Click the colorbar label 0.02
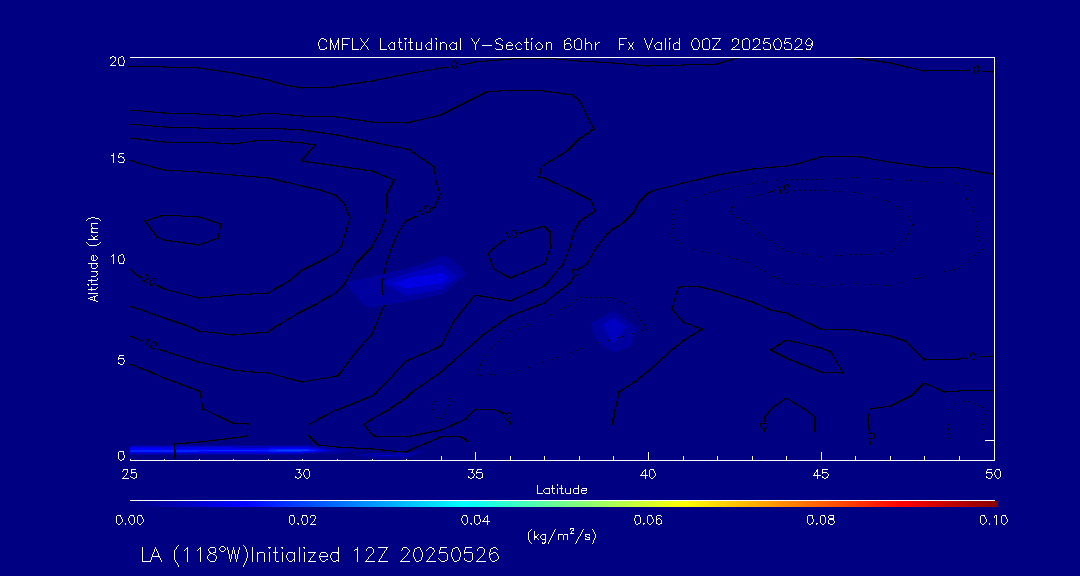This screenshot has height=576, width=1080. (x=302, y=520)
